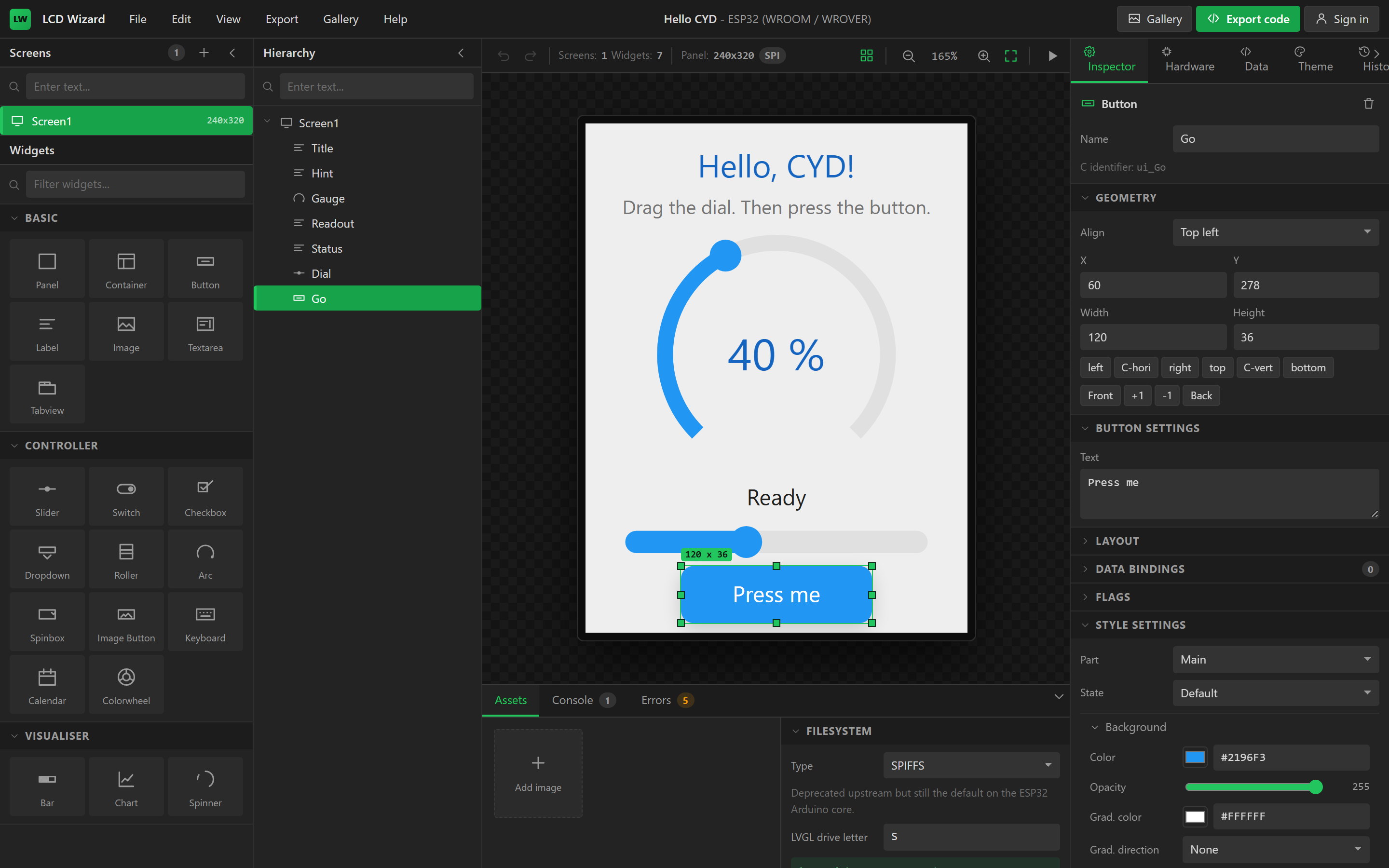The image size is (1389, 868).
Task: Expand the DATA BINDINGS section
Action: (1229, 569)
